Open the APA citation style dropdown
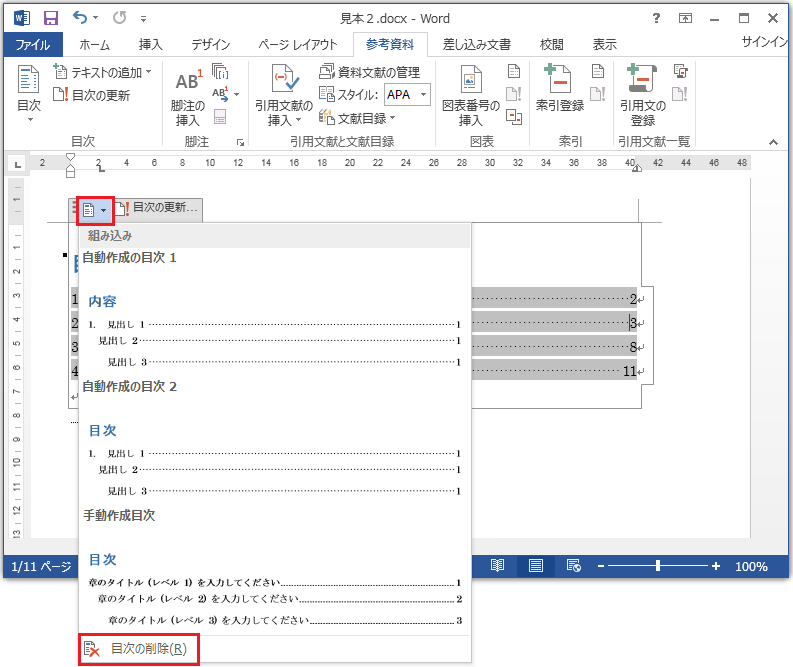 tap(423, 95)
